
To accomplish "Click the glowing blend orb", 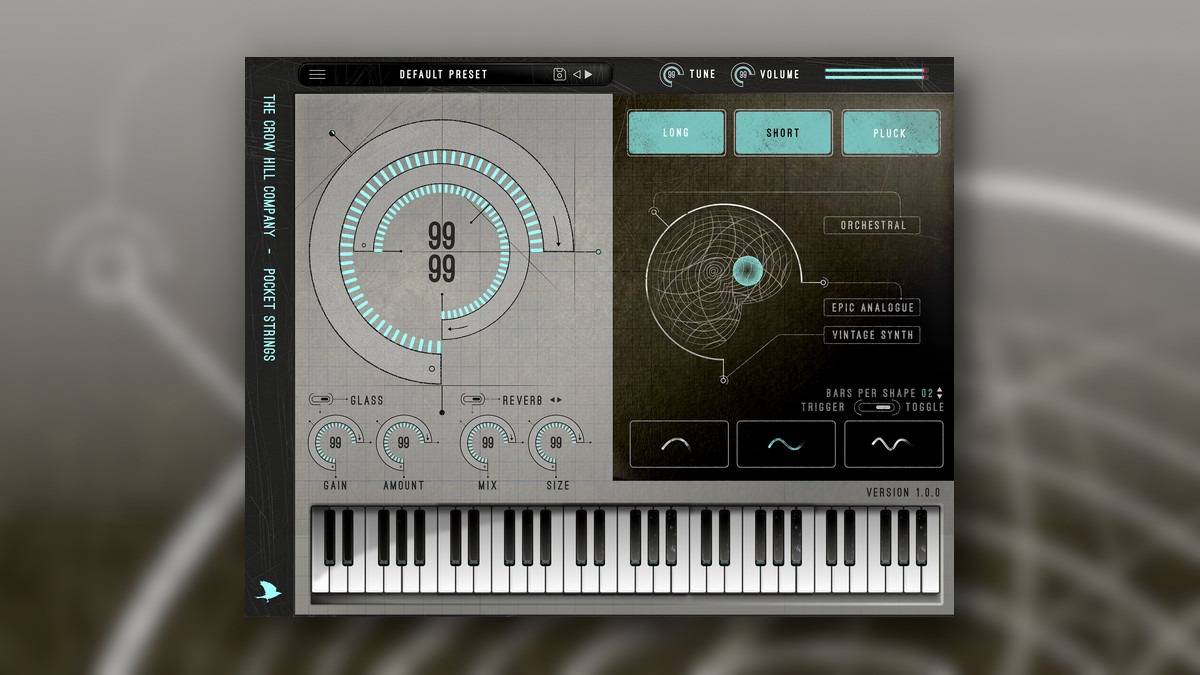I will pyautogui.click(x=747, y=269).
